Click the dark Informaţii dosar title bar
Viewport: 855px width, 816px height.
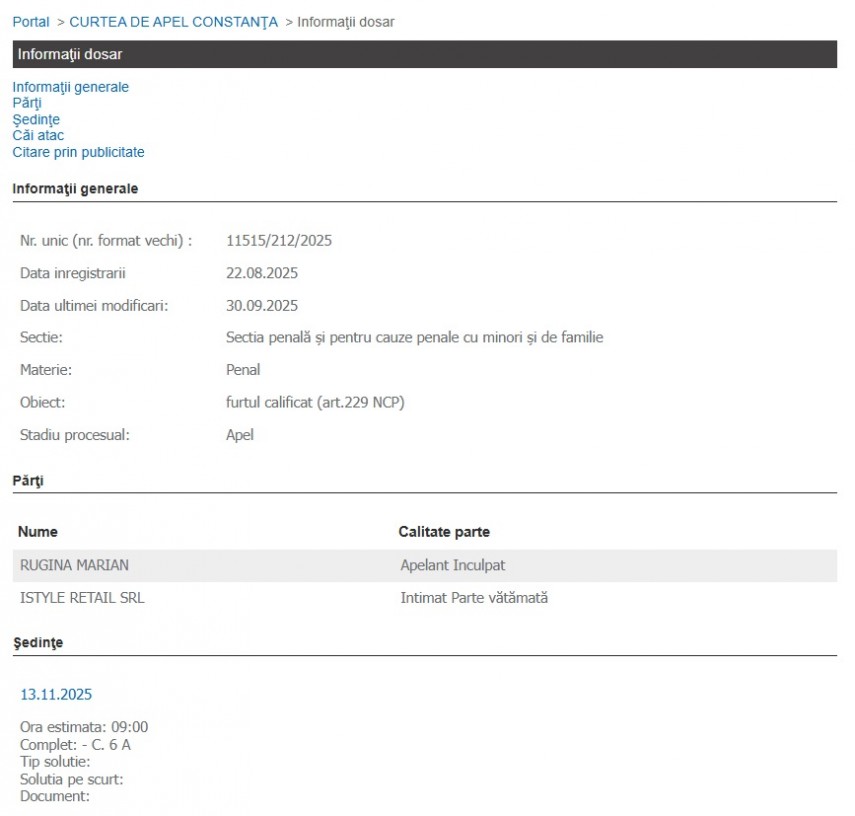pyautogui.click(x=424, y=54)
